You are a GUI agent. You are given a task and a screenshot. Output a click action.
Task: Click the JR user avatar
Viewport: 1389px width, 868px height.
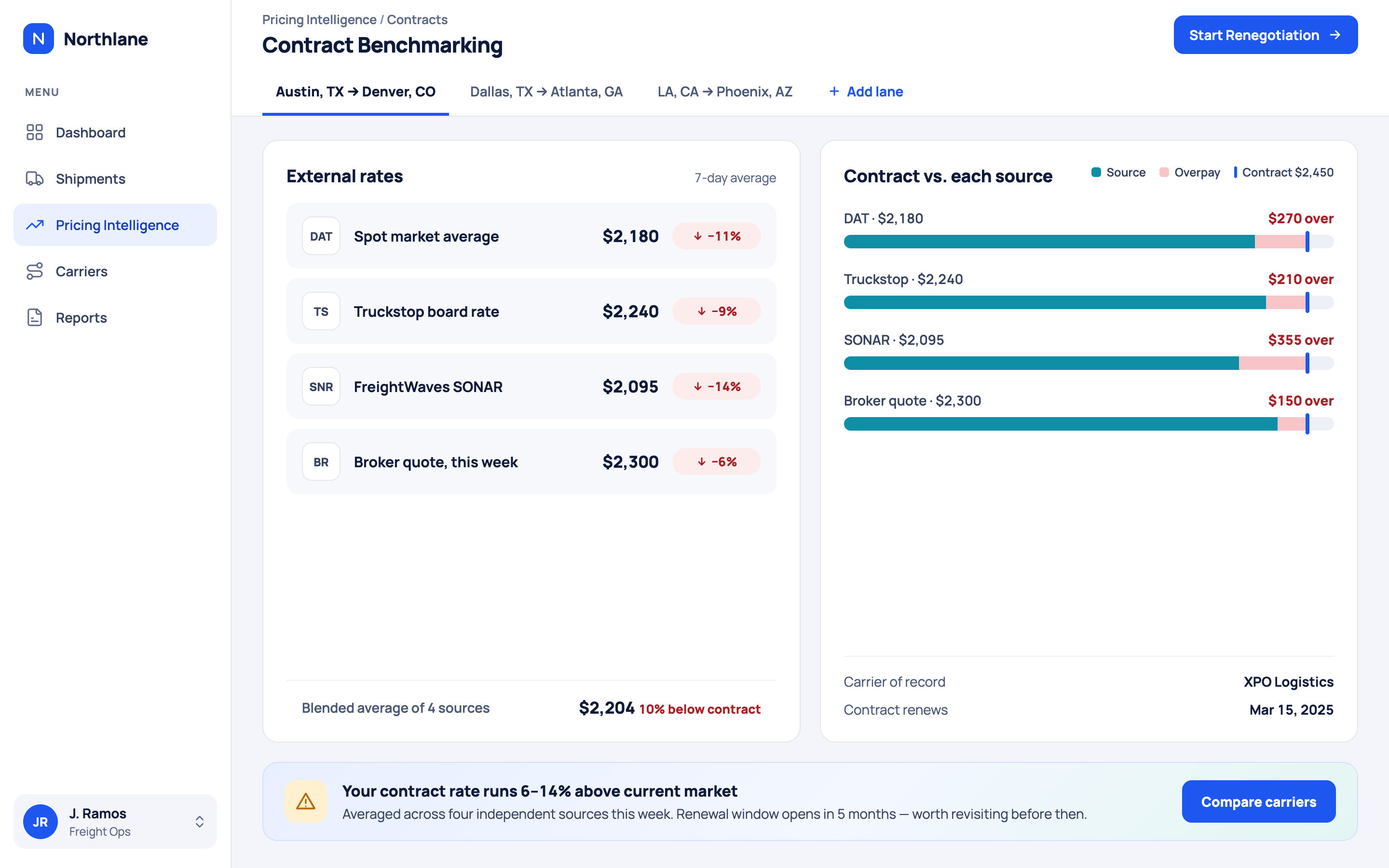pyautogui.click(x=40, y=822)
